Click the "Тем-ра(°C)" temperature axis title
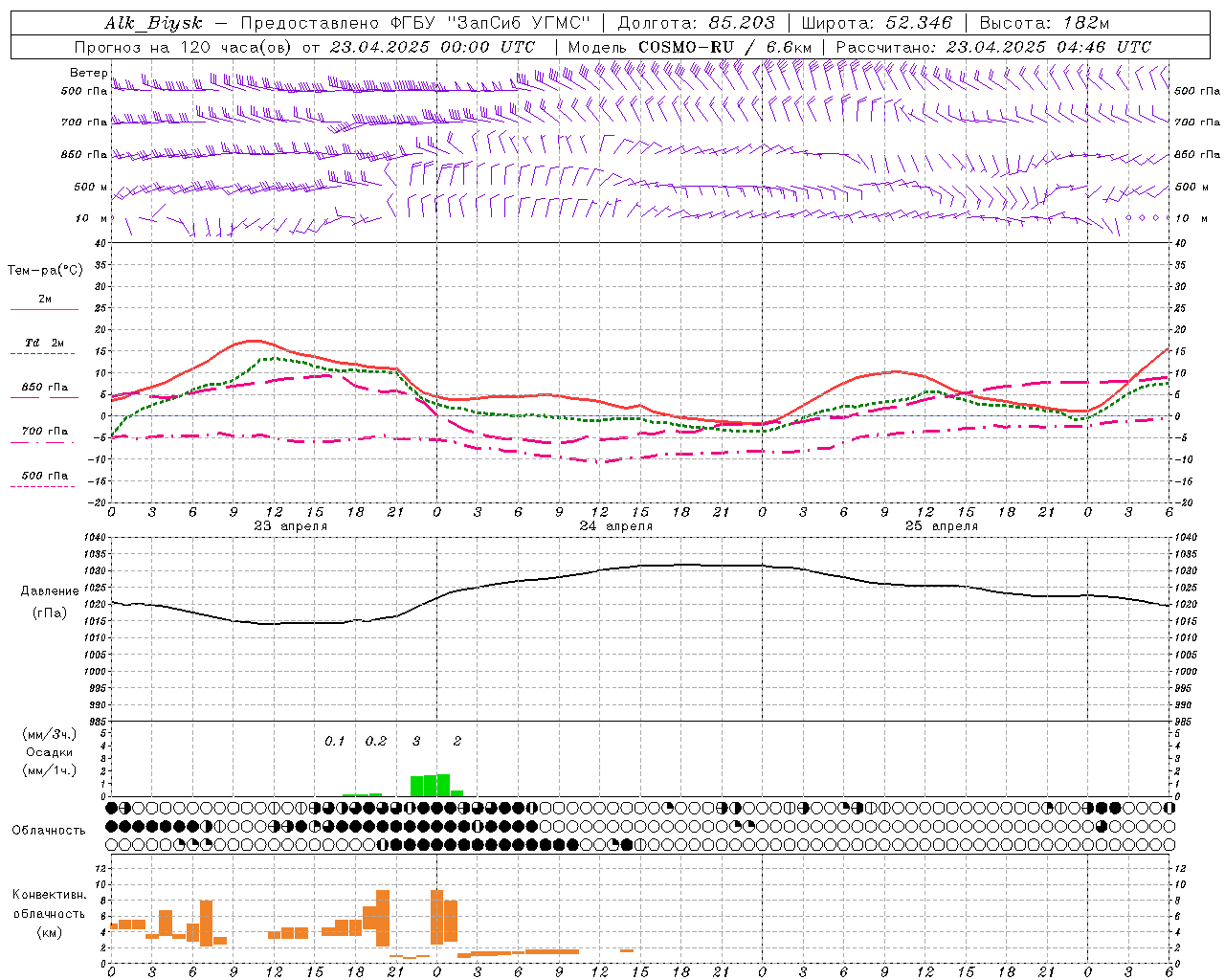Image resolution: width=1225 pixels, height=980 pixels. pyautogui.click(x=45, y=271)
